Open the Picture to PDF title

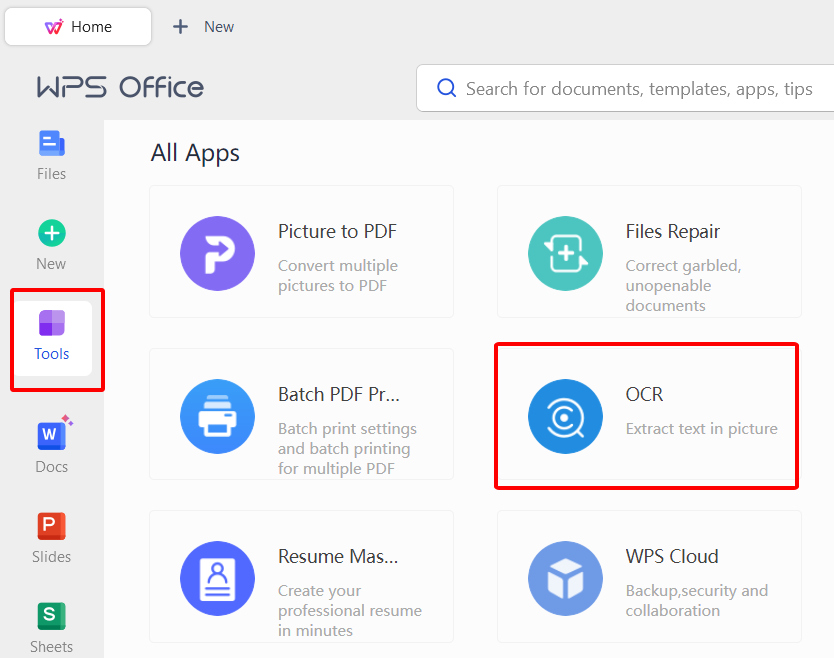[x=337, y=231]
